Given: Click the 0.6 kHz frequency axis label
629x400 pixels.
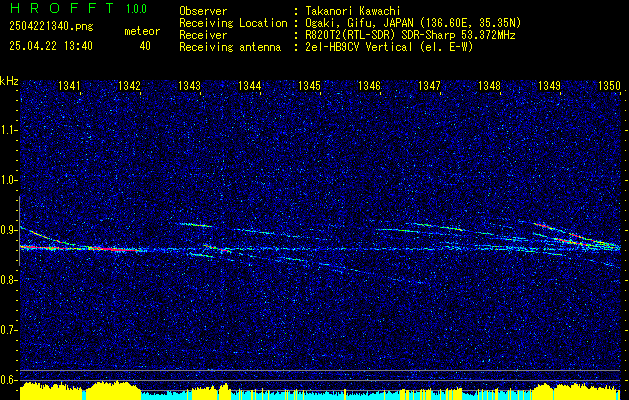Looking at the screenshot, I should click(x=8, y=380).
